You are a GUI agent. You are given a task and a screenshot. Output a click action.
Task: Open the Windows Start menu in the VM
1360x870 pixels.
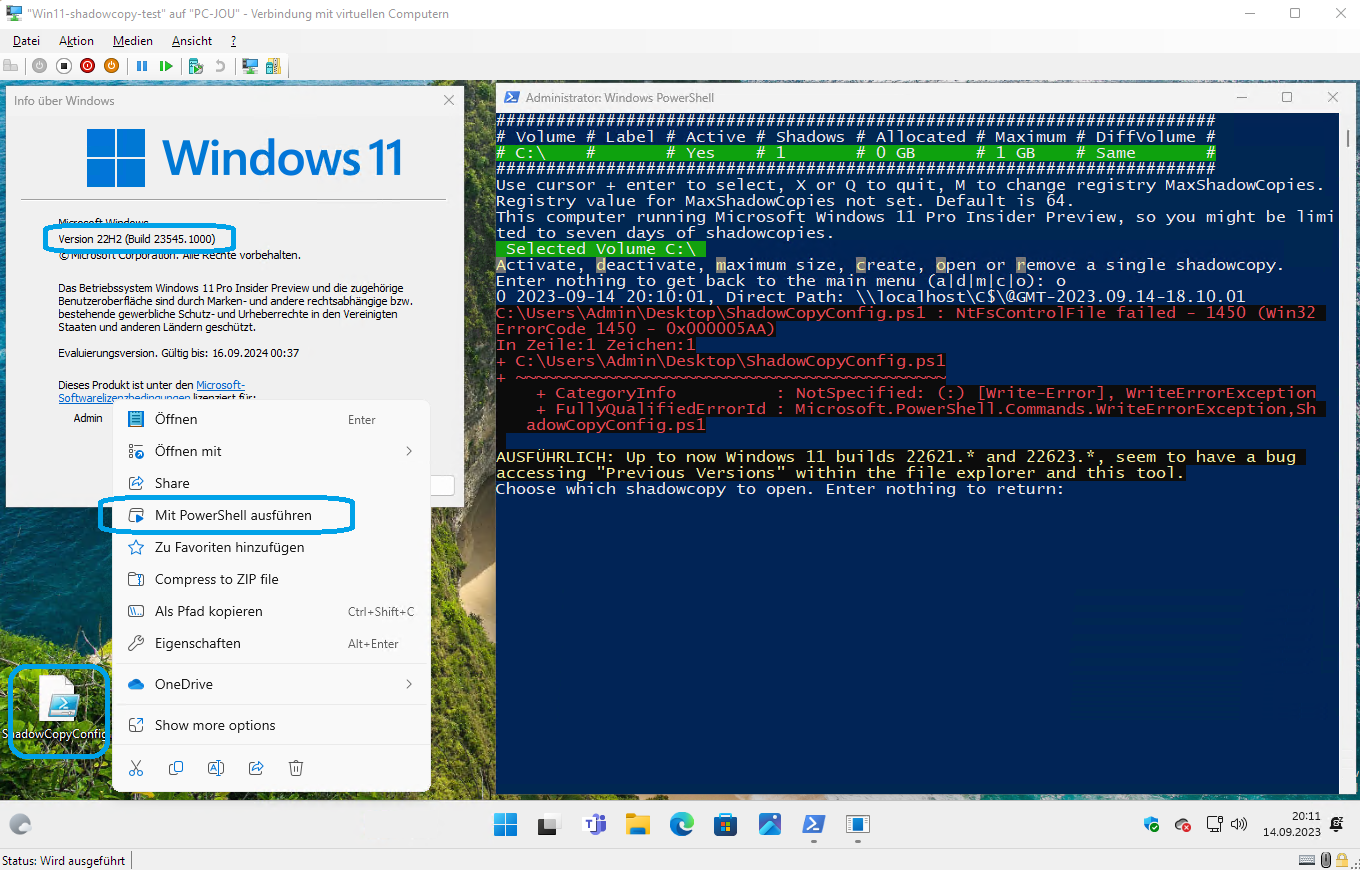click(505, 825)
